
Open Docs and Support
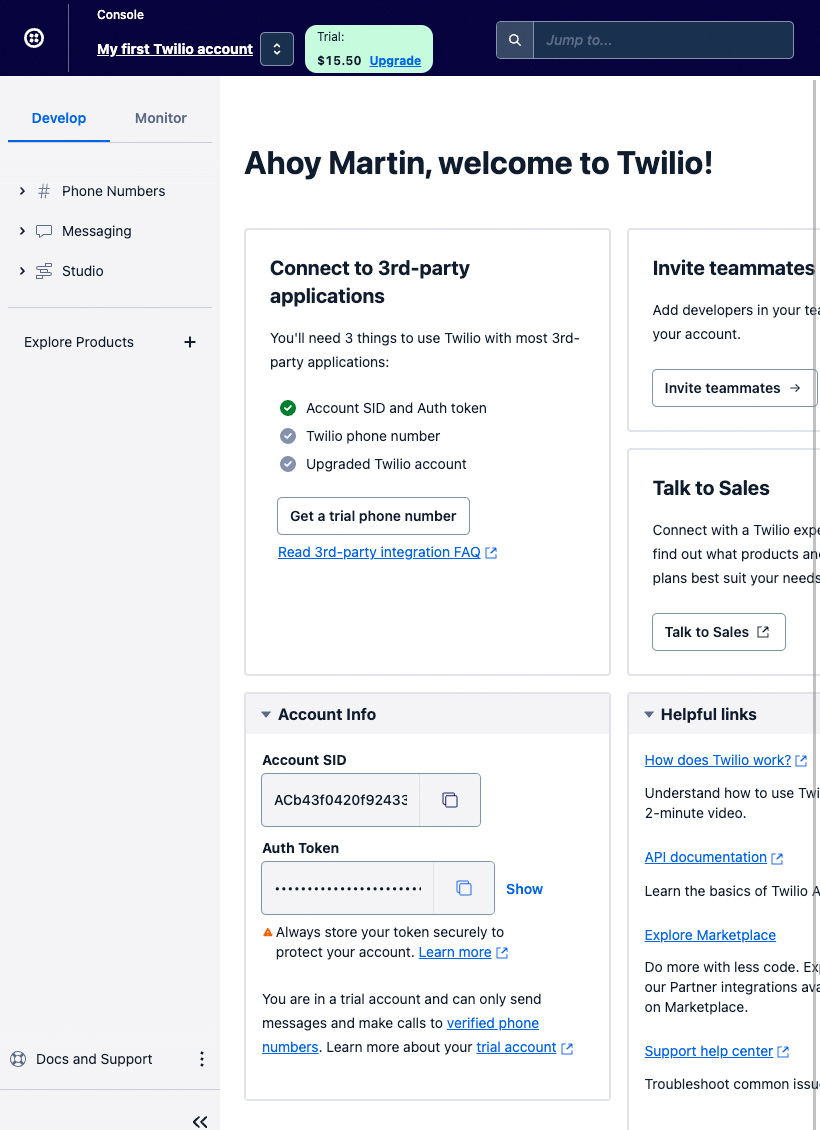94,1059
